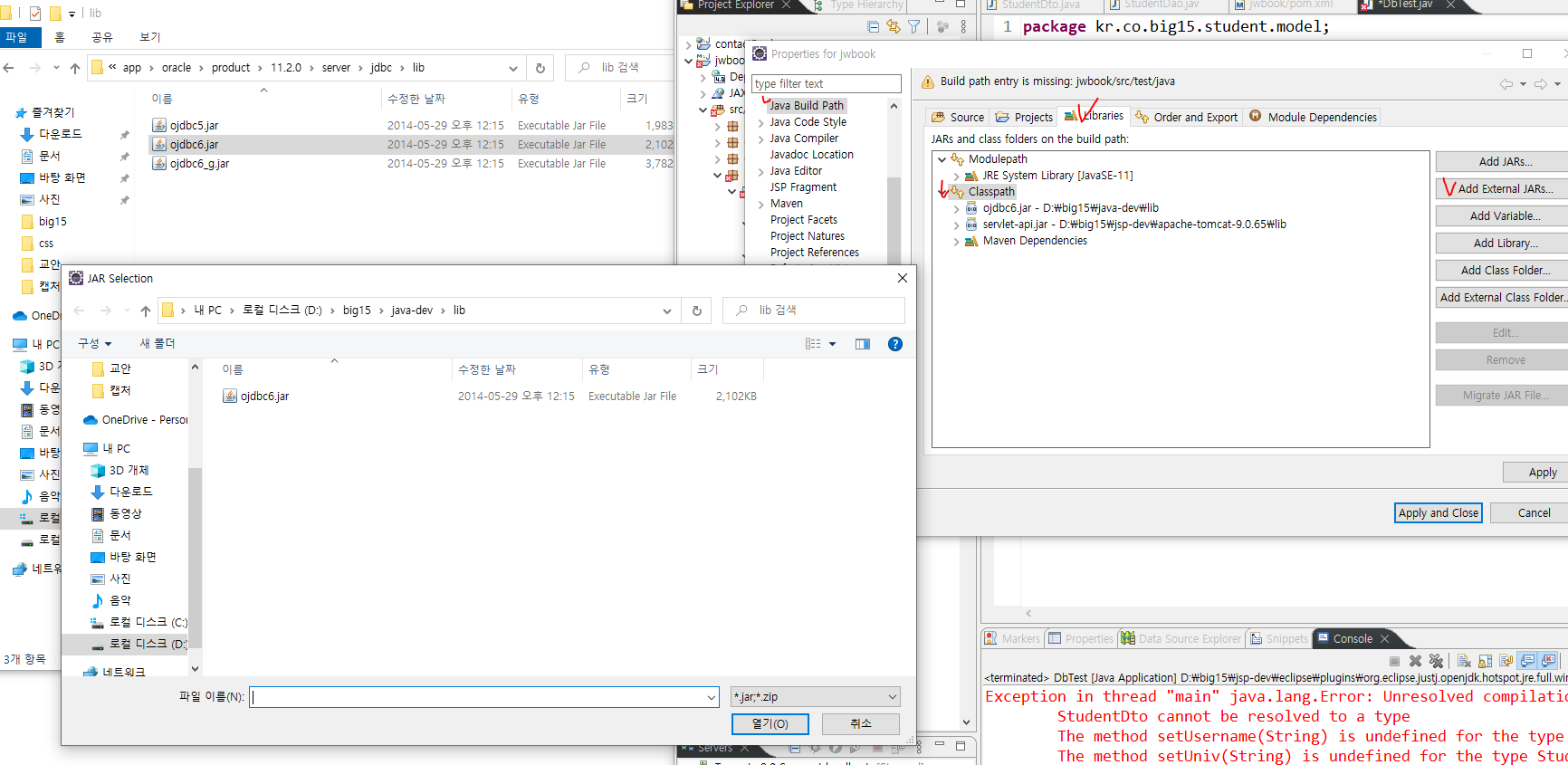Screen dimensions: 1568x765
Task: Open file name history dropdown arrow
Action: [712, 697]
